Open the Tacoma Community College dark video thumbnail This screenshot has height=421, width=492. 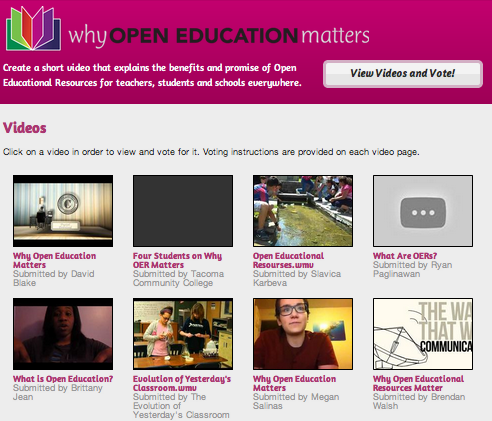click(x=183, y=211)
